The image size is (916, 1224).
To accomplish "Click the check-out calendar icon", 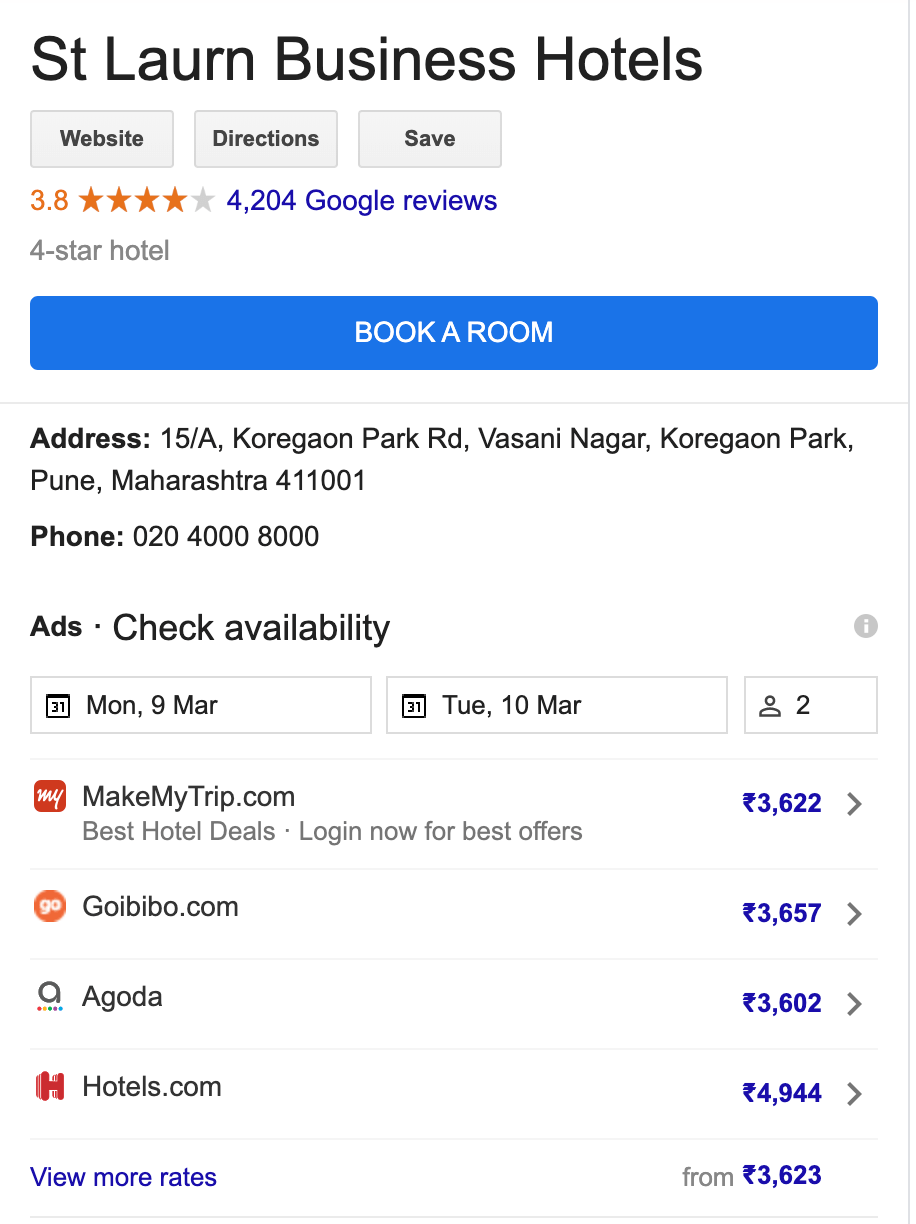I will point(414,706).
